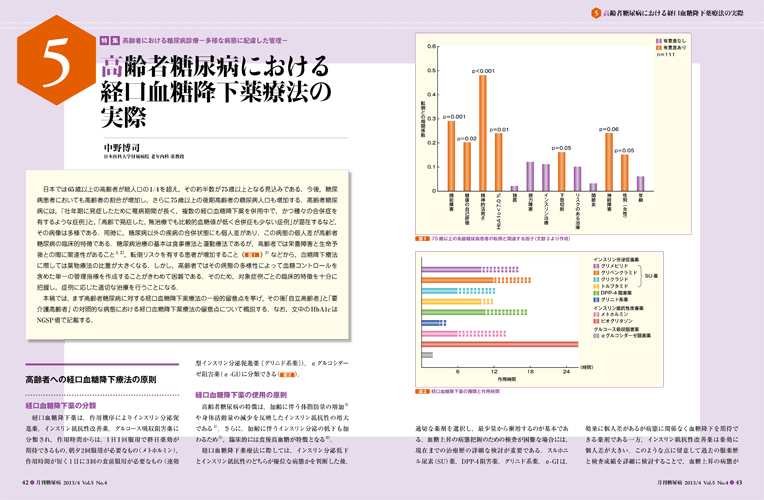Click the DPP-4阻害薬 green legend swatch
The height and width of the screenshot is (500, 764).
point(596,293)
